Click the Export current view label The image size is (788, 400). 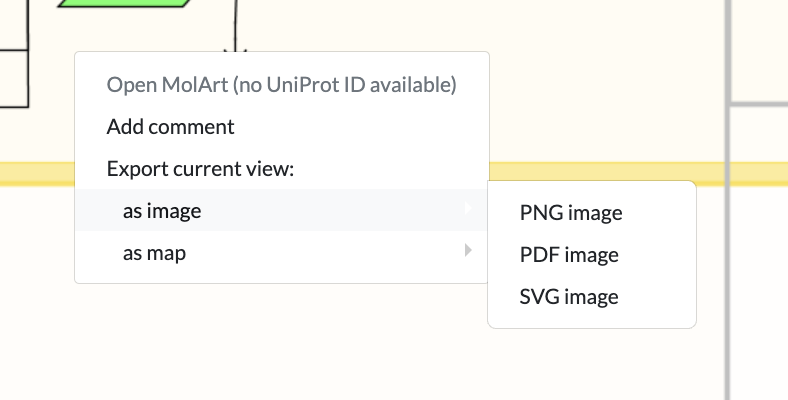coord(201,169)
